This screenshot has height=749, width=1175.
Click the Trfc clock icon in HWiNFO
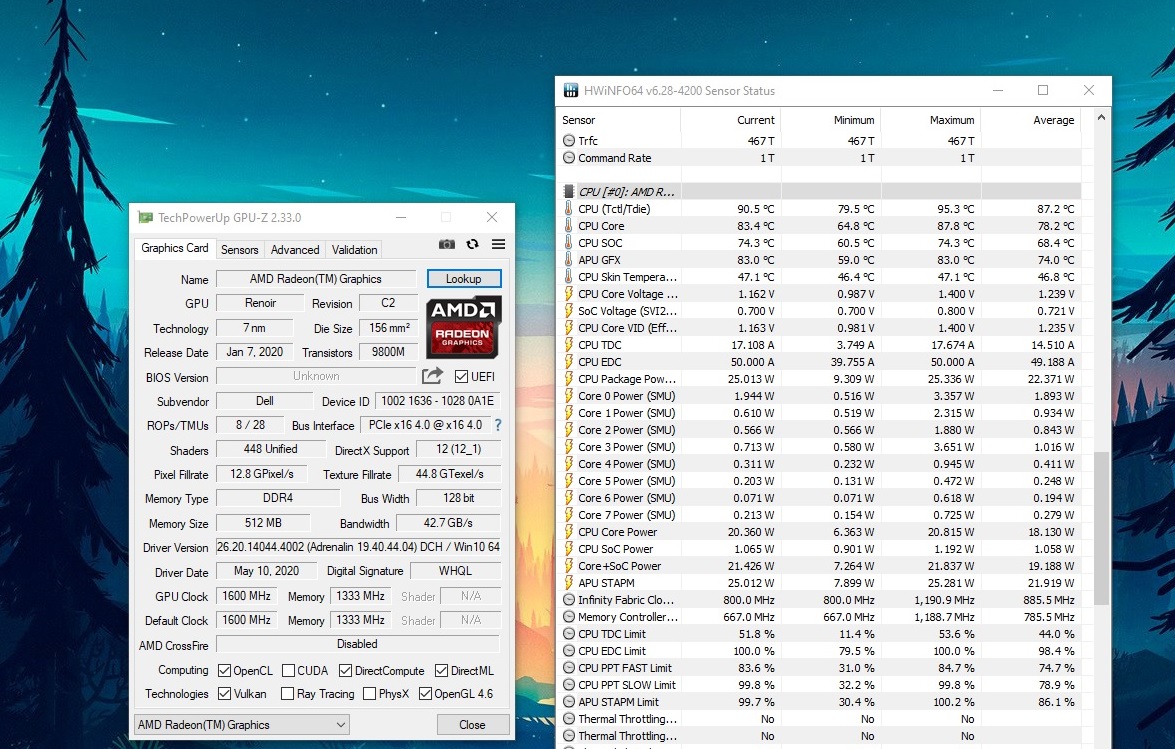tap(569, 140)
